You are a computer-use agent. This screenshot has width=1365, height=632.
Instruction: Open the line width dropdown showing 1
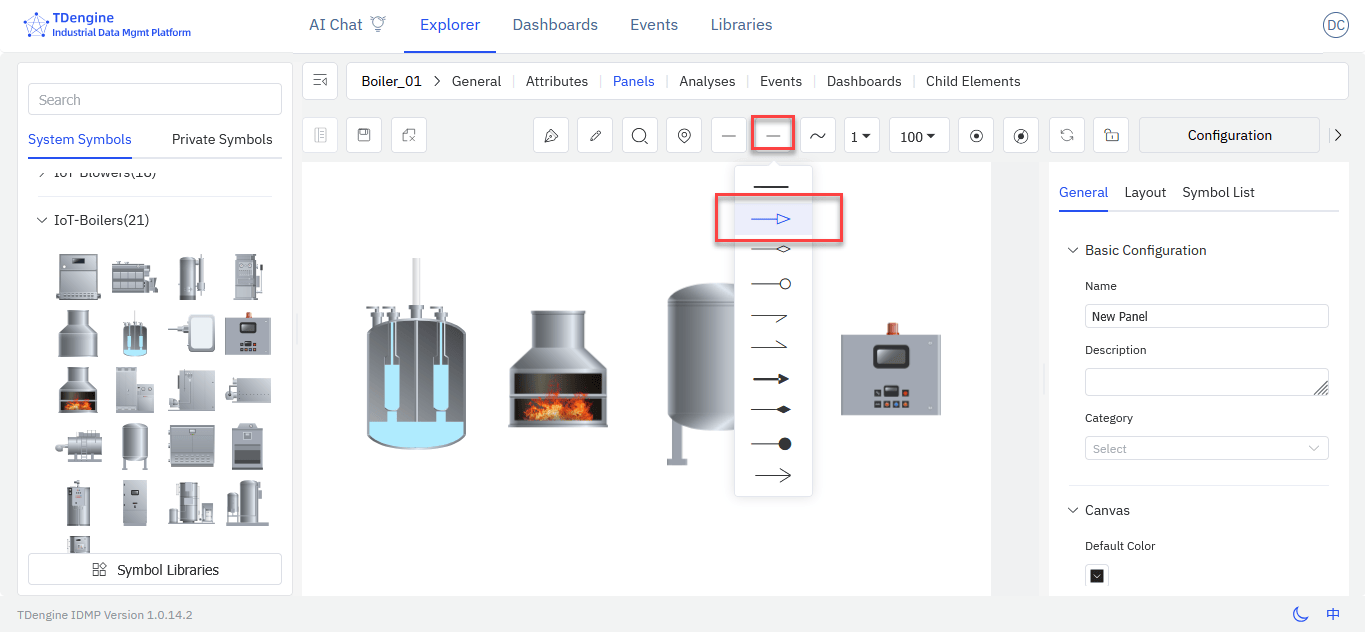[x=861, y=136]
